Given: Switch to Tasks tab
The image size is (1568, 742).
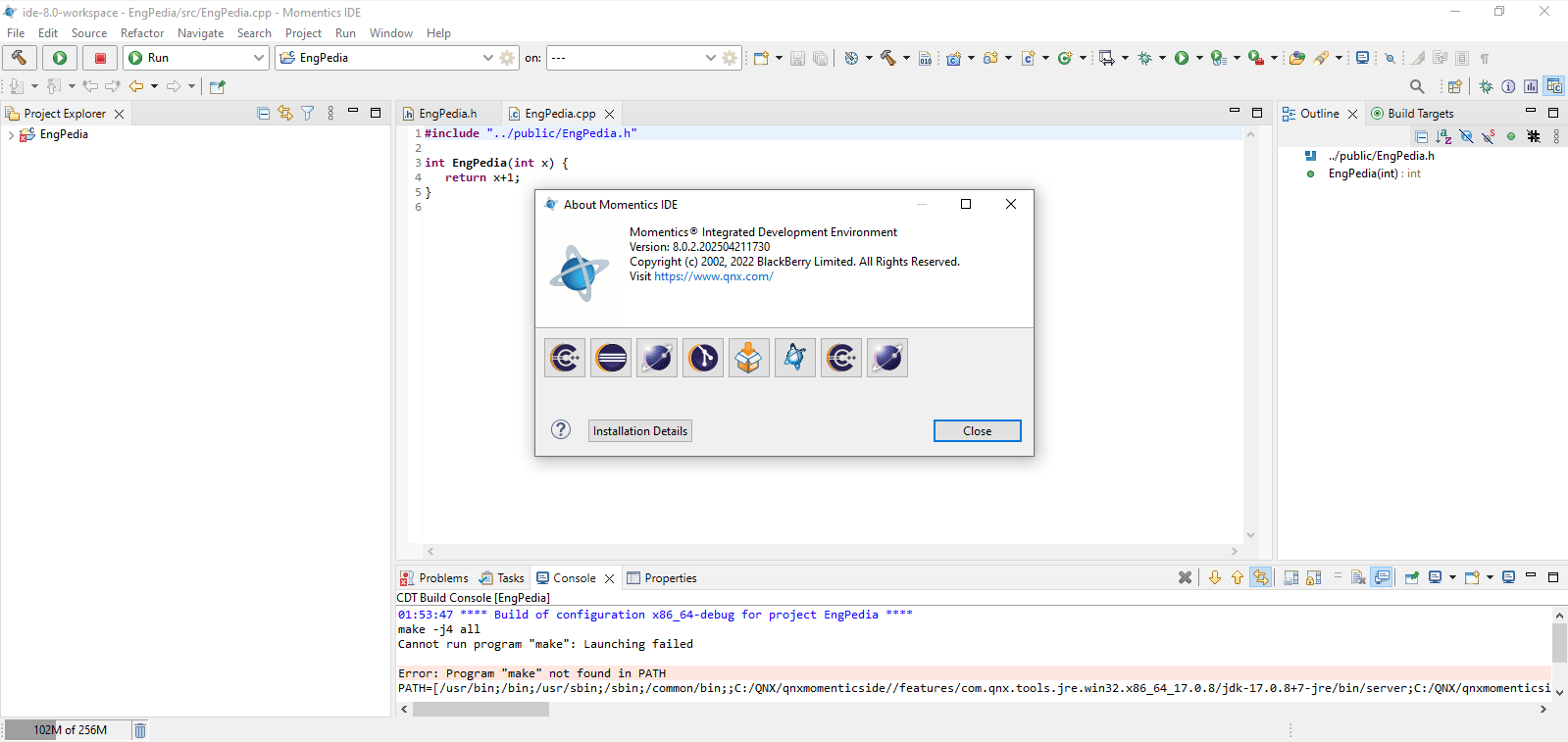Looking at the screenshot, I should point(502,578).
